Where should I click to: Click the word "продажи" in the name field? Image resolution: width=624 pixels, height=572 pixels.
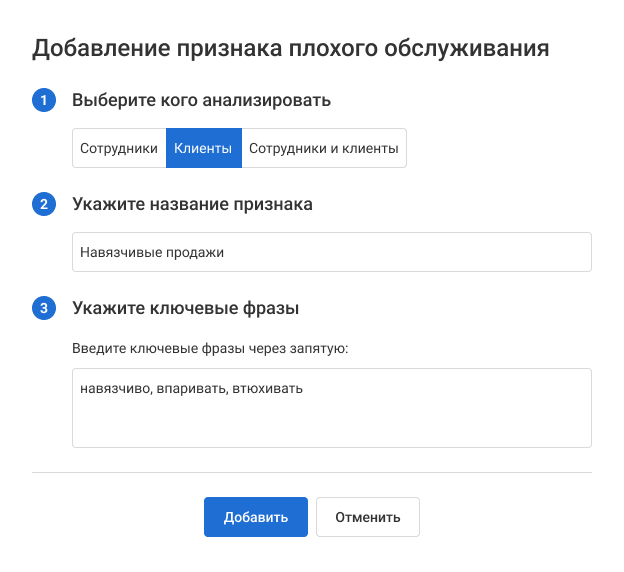(196, 253)
